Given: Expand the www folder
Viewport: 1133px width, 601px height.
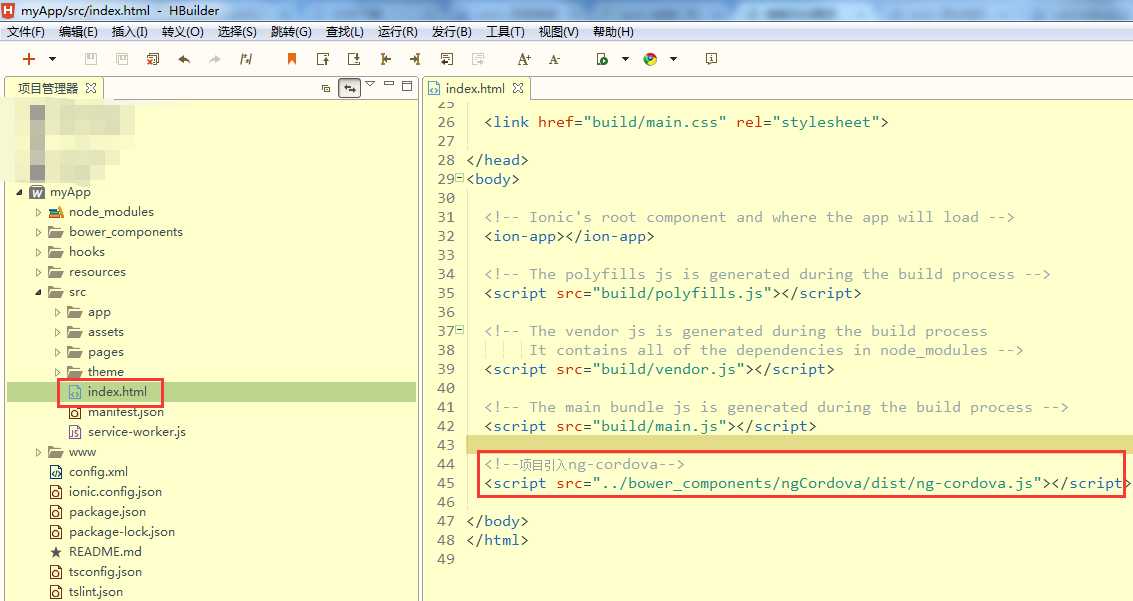Looking at the screenshot, I should tap(38, 452).
